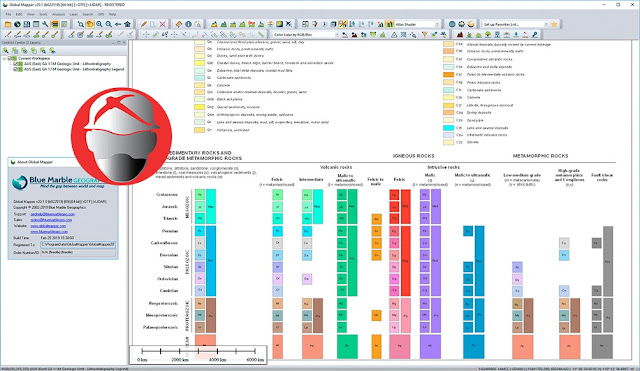Click the online data globe icon
The height and width of the screenshot is (371, 640).
coord(17,24)
